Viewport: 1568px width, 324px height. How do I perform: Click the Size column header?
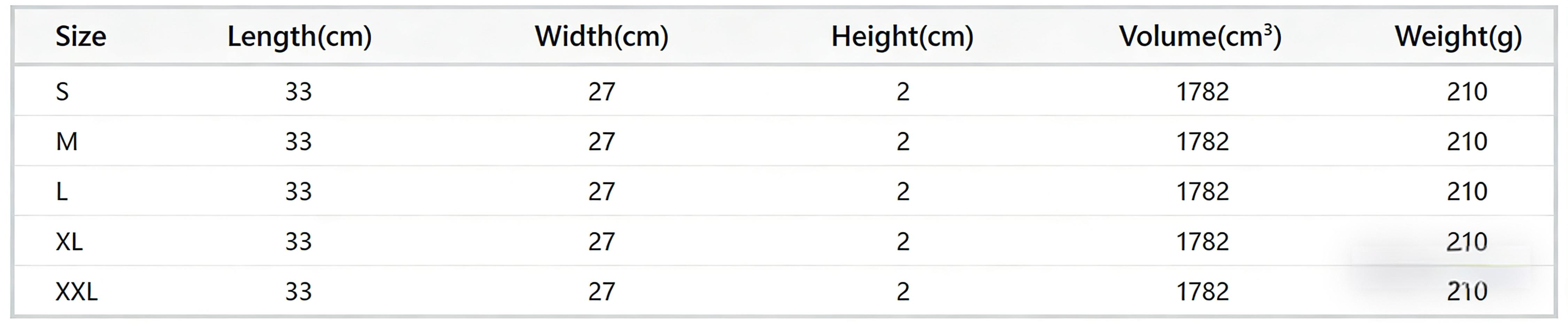[x=80, y=37]
